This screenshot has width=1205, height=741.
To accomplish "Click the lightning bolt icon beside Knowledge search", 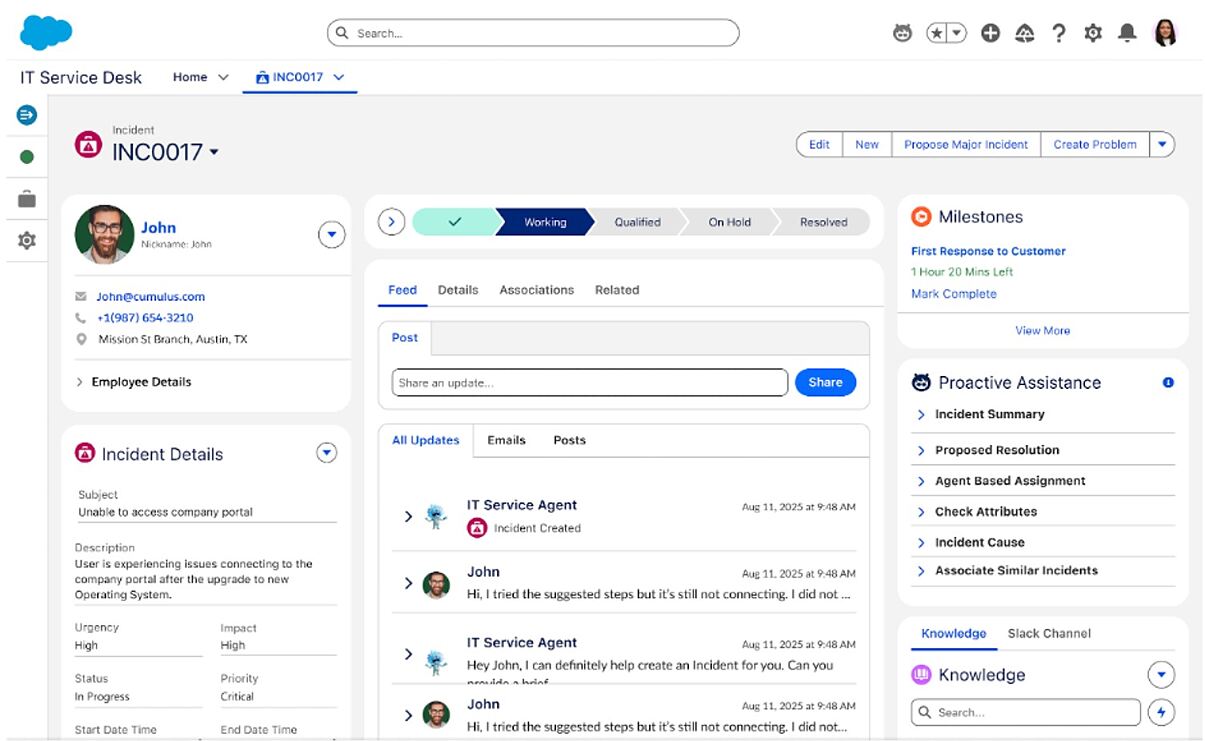I will coord(1160,712).
